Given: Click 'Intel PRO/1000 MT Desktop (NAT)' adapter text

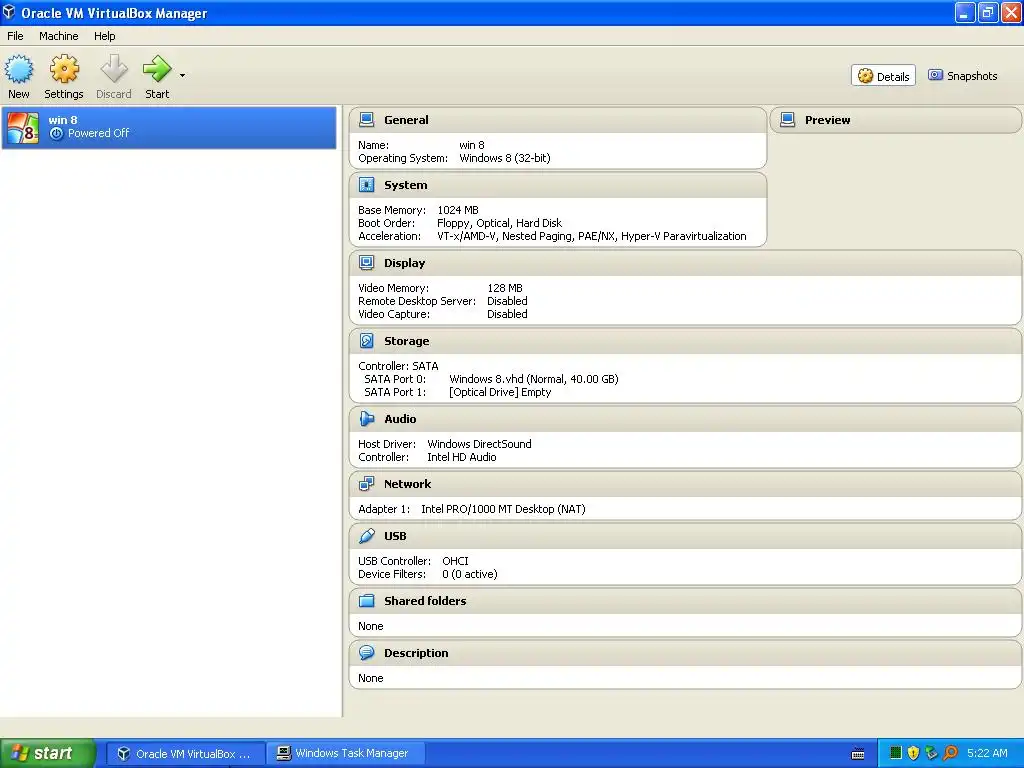Looking at the screenshot, I should [x=503, y=509].
